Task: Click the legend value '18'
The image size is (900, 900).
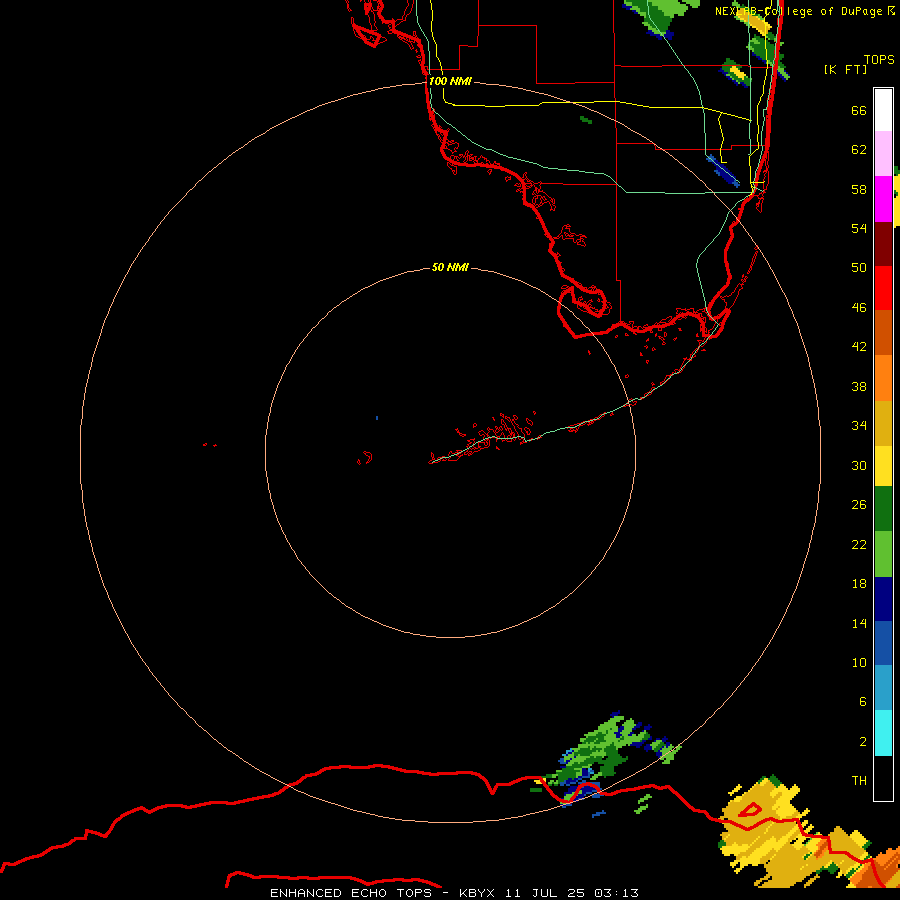Action: pyautogui.click(x=859, y=583)
